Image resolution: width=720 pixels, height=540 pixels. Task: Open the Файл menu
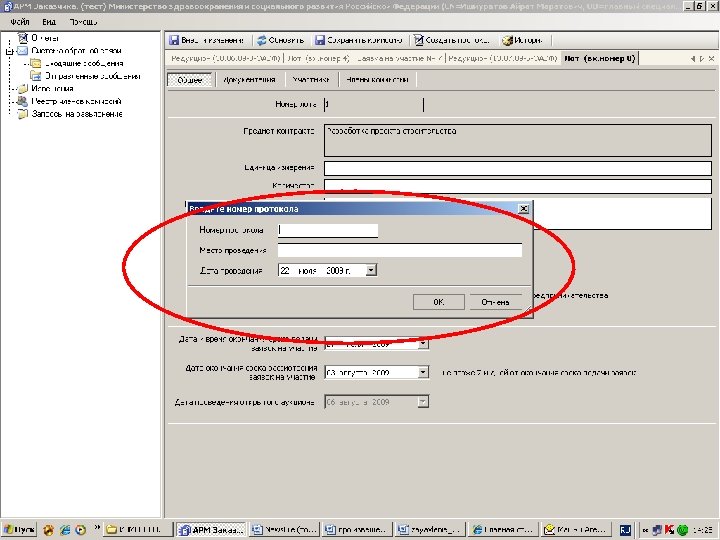tap(19, 22)
